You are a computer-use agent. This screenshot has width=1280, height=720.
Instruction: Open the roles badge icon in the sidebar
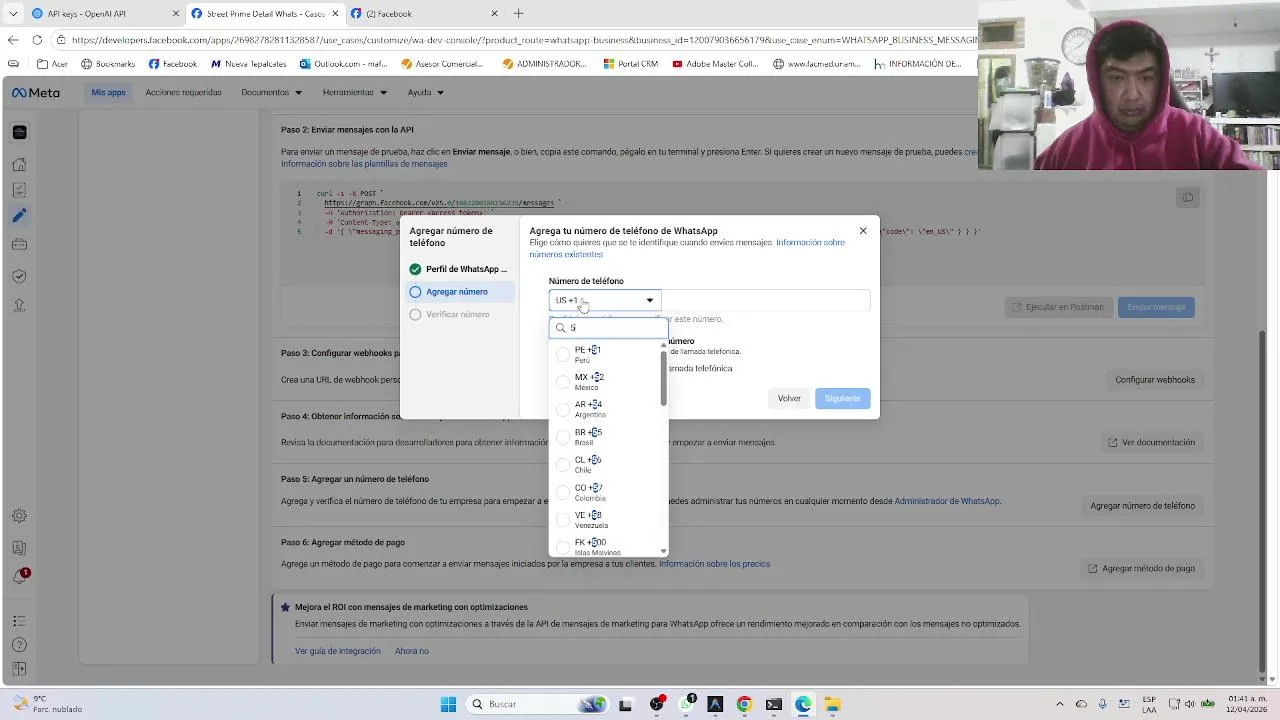coord(19,548)
